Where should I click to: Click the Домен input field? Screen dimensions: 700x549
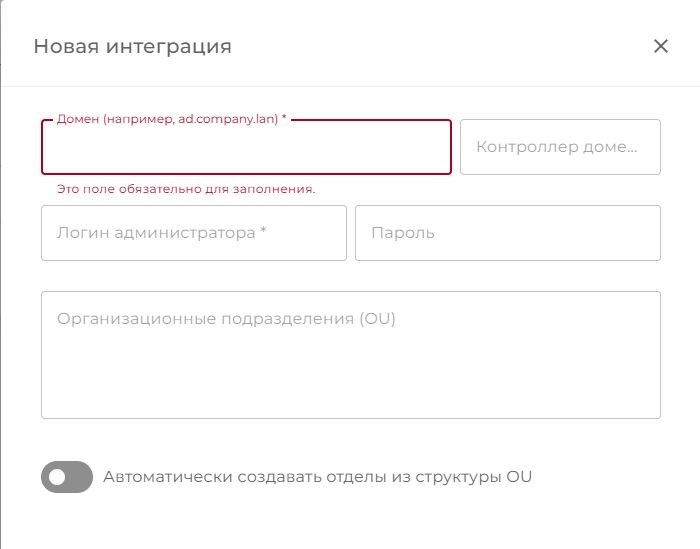point(246,149)
